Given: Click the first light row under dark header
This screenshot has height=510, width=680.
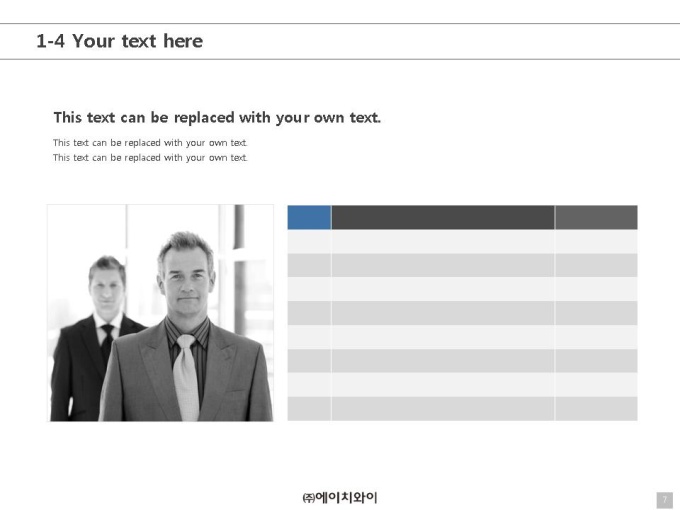Looking at the screenshot, I should pos(443,242).
